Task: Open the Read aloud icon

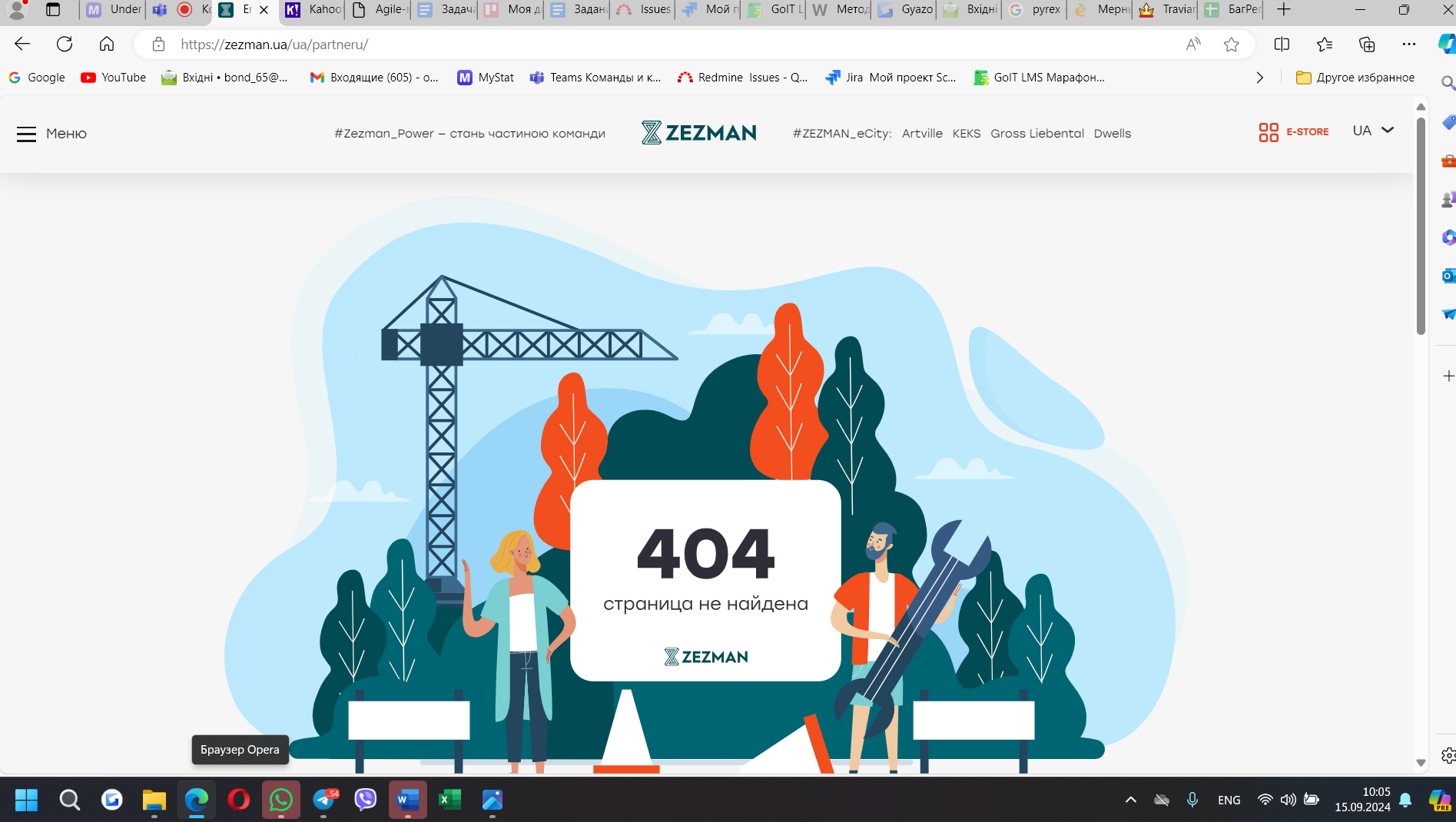Action: coord(1193,45)
